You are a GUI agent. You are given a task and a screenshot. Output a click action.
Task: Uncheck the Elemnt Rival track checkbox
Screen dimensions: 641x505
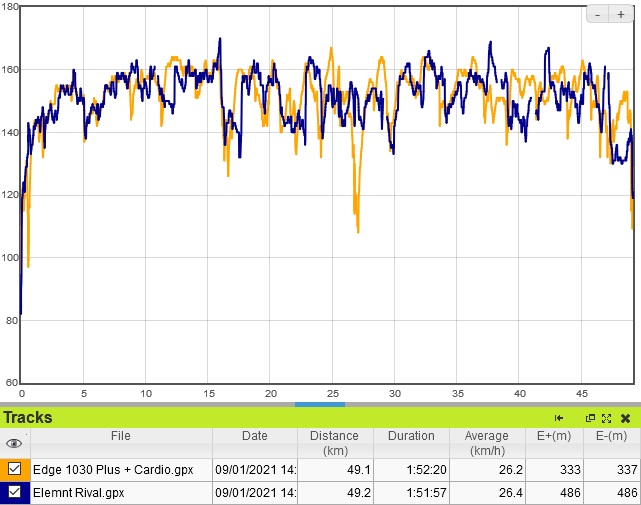(14, 492)
